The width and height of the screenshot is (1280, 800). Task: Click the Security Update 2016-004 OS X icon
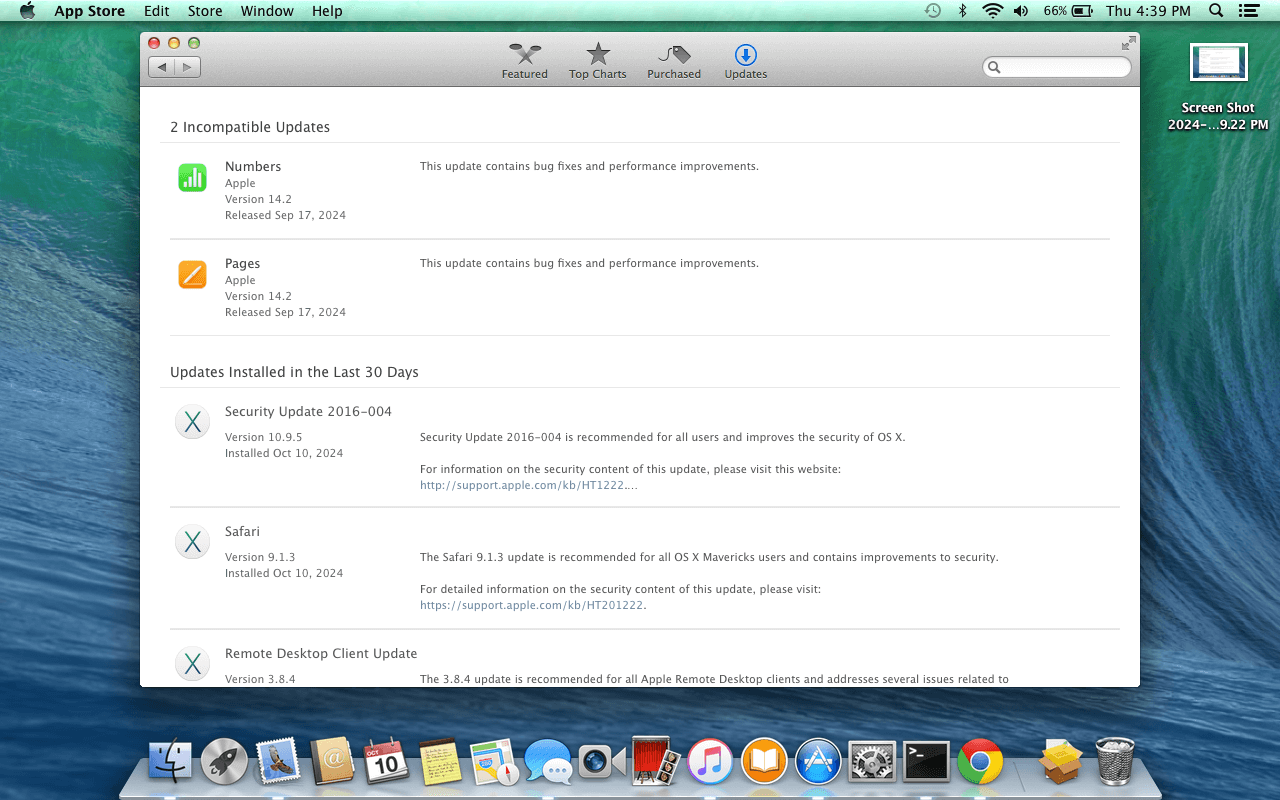(192, 422)
